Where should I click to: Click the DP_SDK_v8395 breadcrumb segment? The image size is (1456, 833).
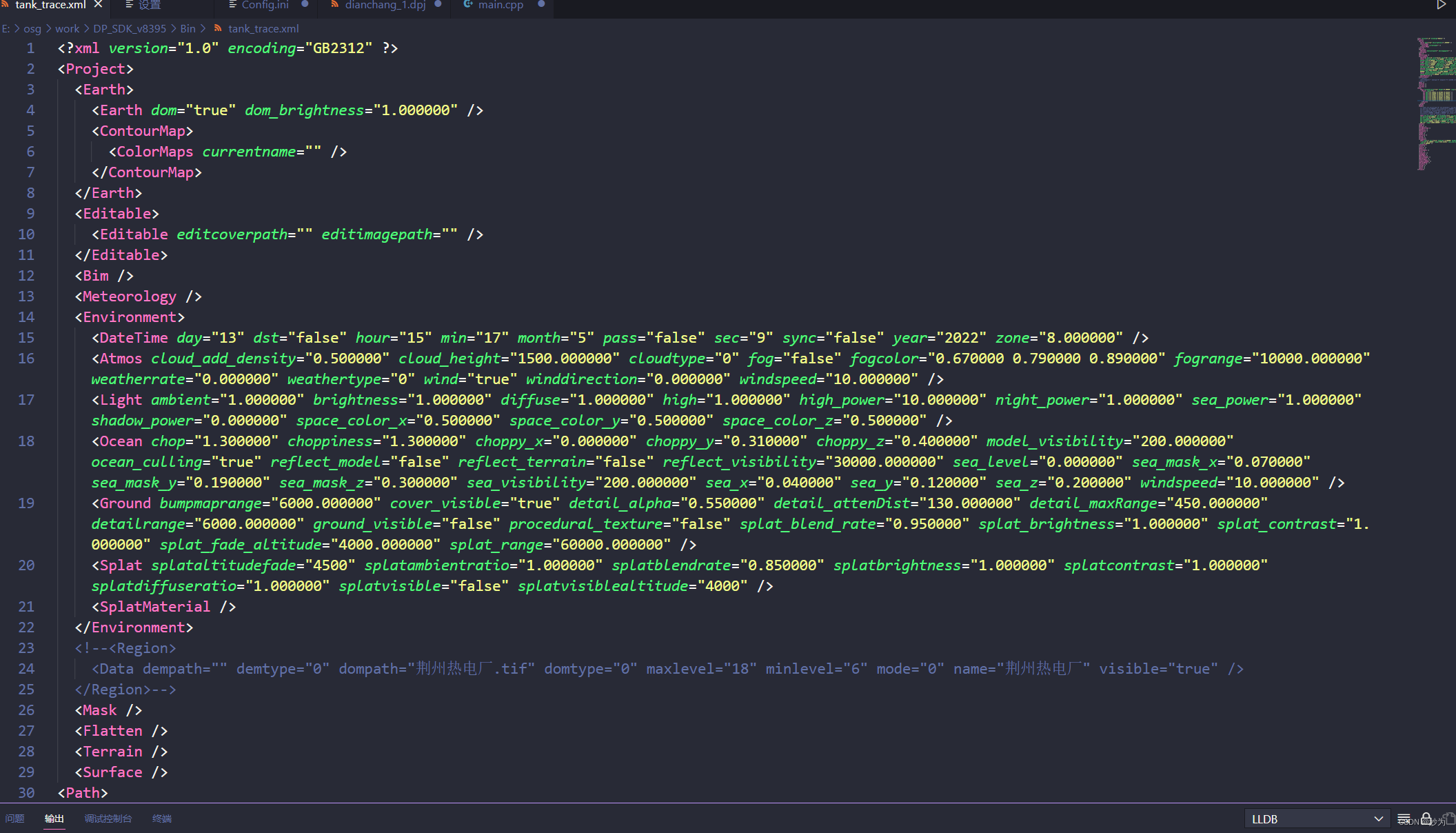pyautogui.click(x=130, y=28)
